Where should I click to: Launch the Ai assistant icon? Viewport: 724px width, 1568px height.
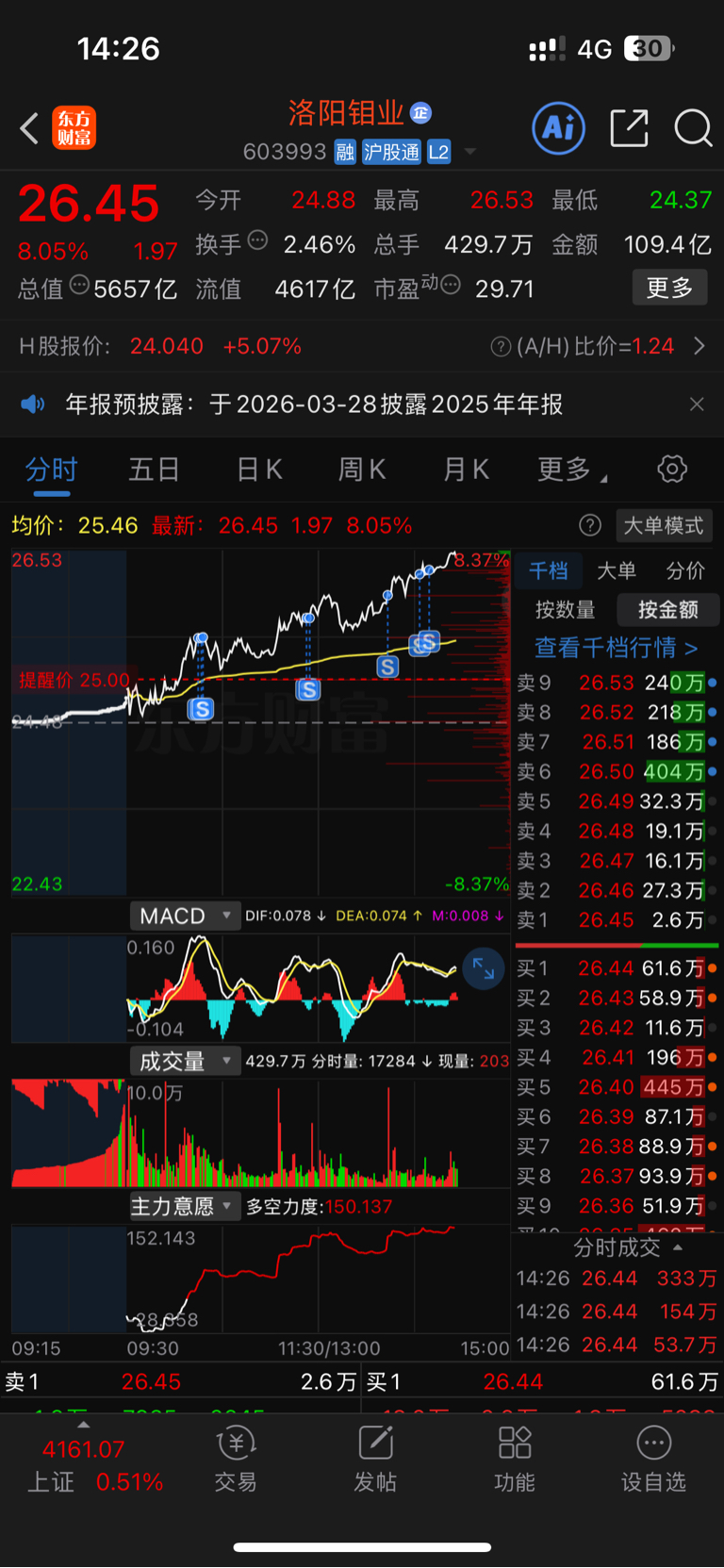coord(559,127)
